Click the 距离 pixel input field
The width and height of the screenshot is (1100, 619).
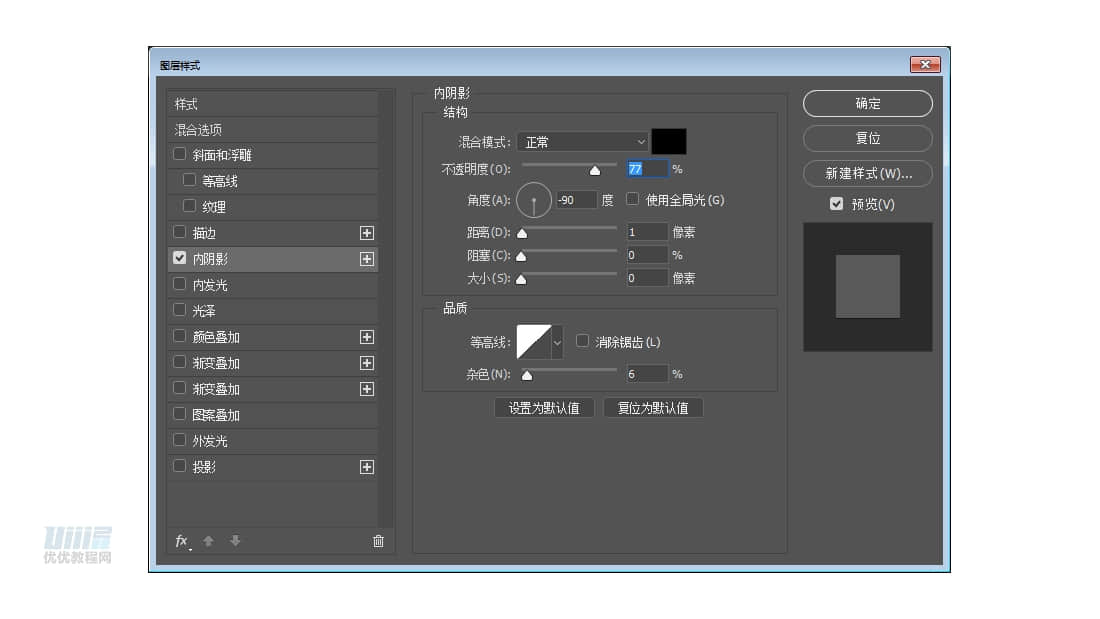[646, 232]
